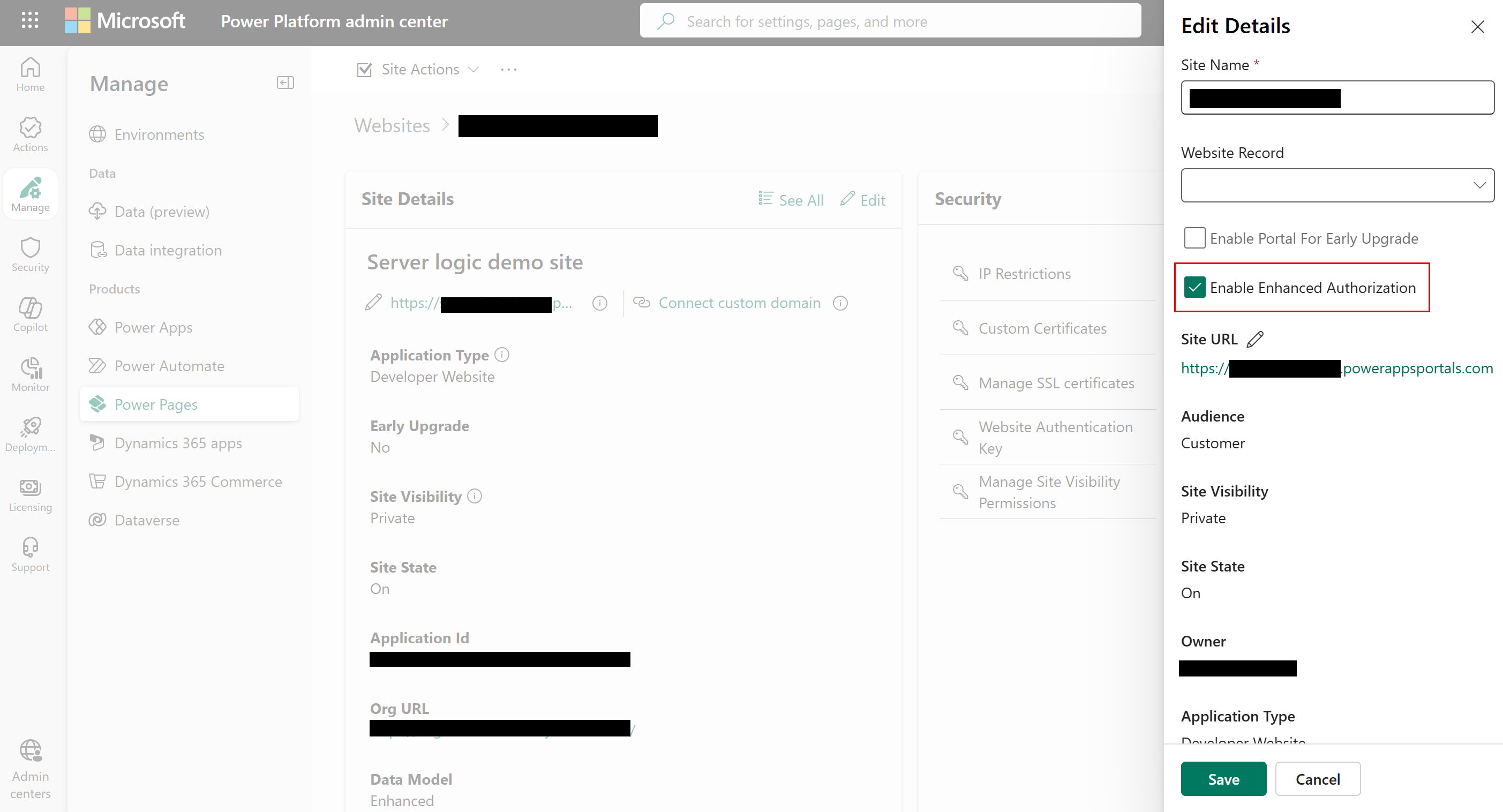The image size is (1503, 812).
Task: Open Deployment in the left rail
Action: [31, 435]
